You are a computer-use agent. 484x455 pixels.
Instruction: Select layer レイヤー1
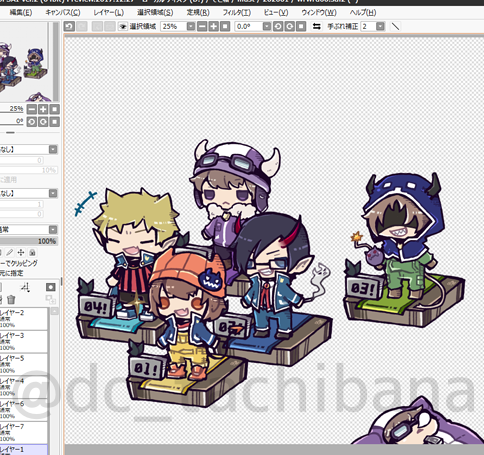(24, 450)
